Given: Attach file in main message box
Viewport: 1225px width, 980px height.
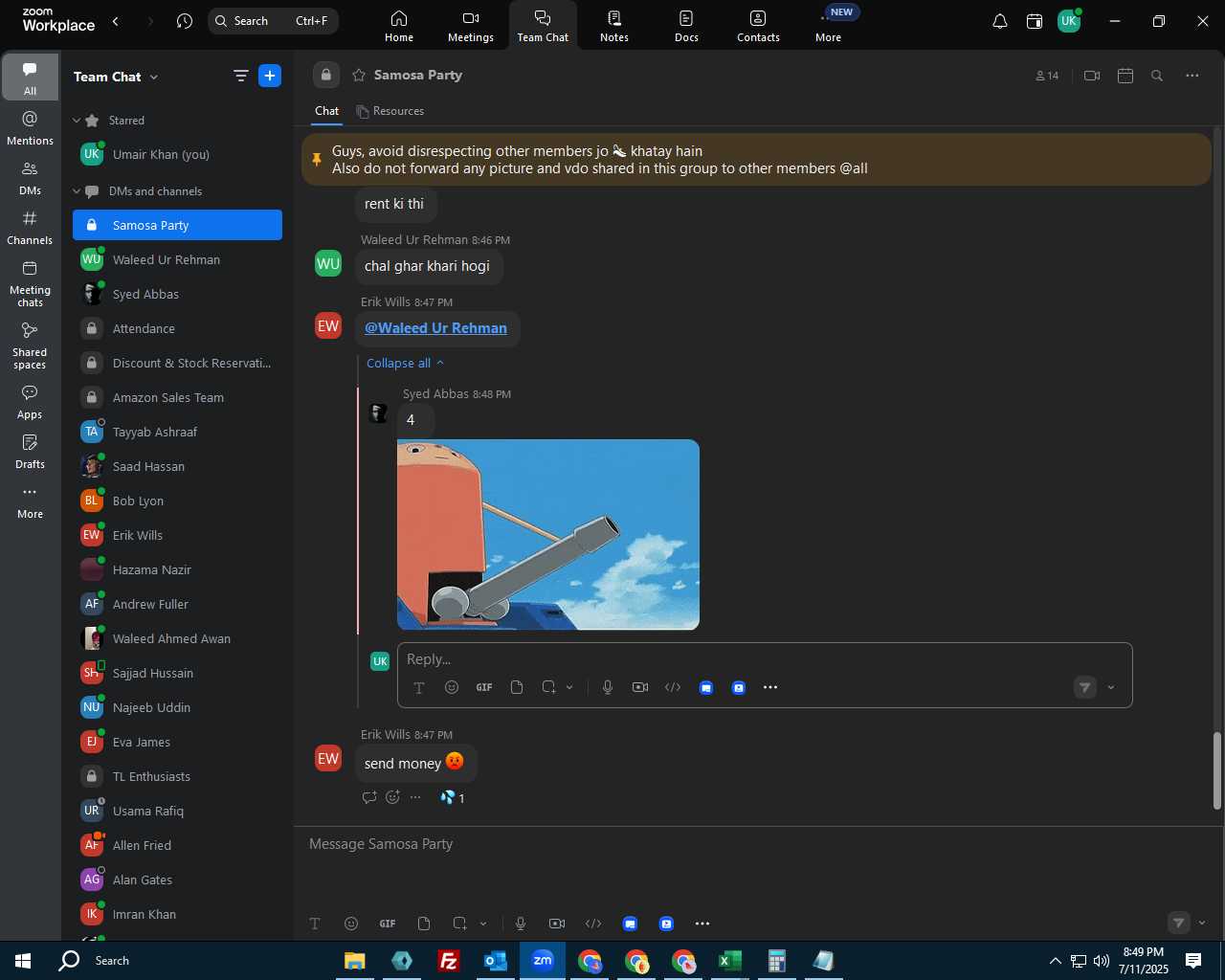Looking at the screenshot, I should click(x=424, y=924).
